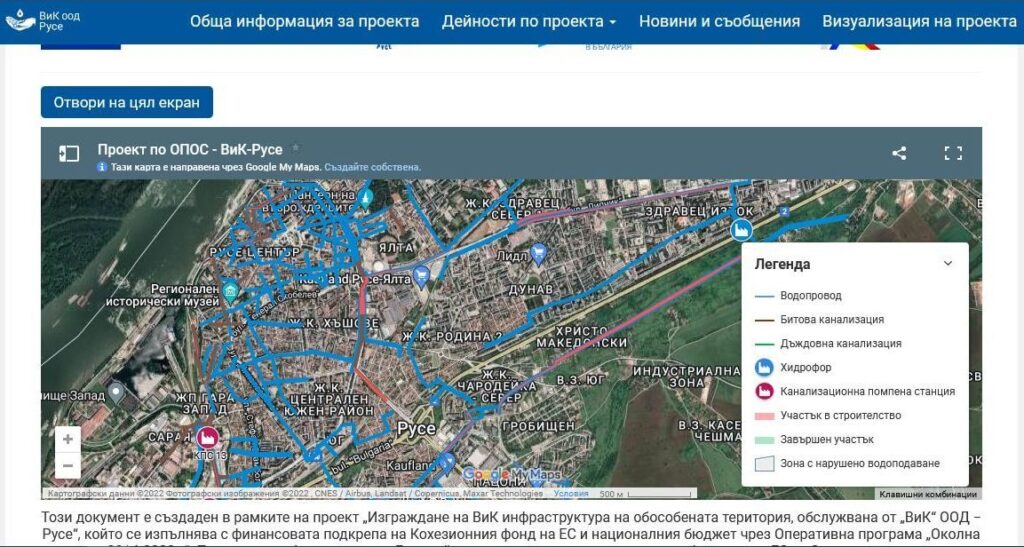The image size is (1024, 547).
Task: Select the КПС 13 pump station marker
Action: coord(208,437)
